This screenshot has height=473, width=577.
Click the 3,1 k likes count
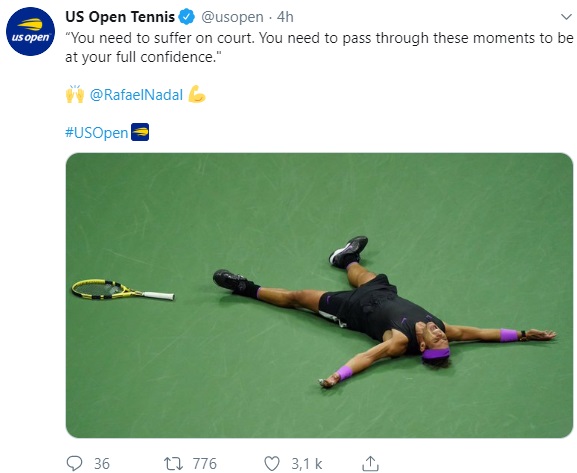307,464
